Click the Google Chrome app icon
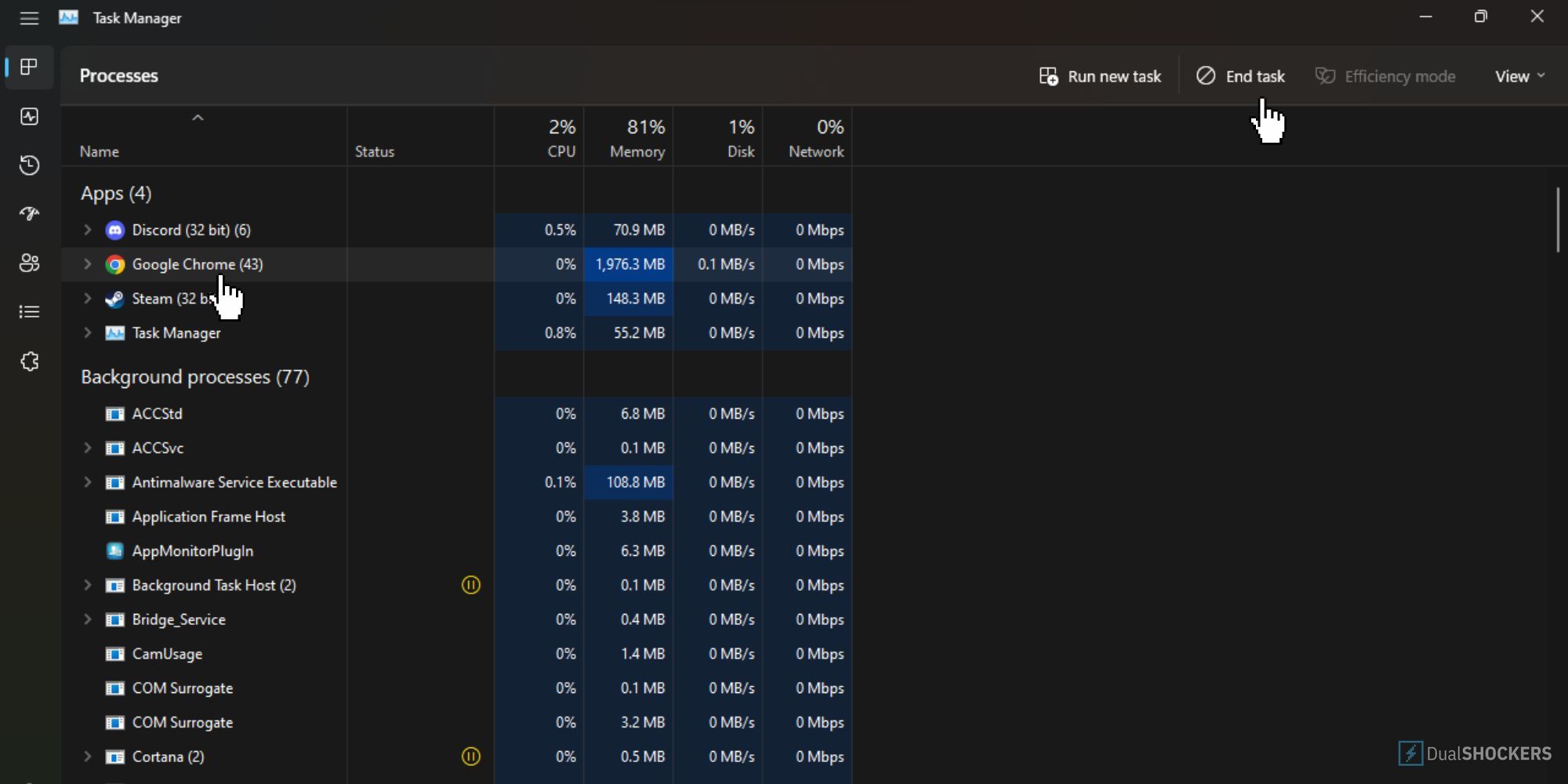This screenshot has height=784, width=1568. coord(114,265)
